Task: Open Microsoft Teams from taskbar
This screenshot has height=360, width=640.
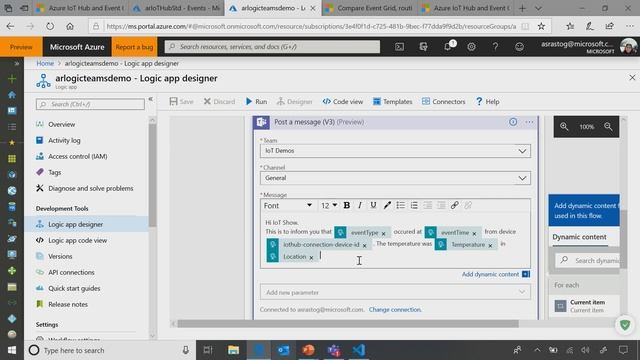Action: coord(334,350)
